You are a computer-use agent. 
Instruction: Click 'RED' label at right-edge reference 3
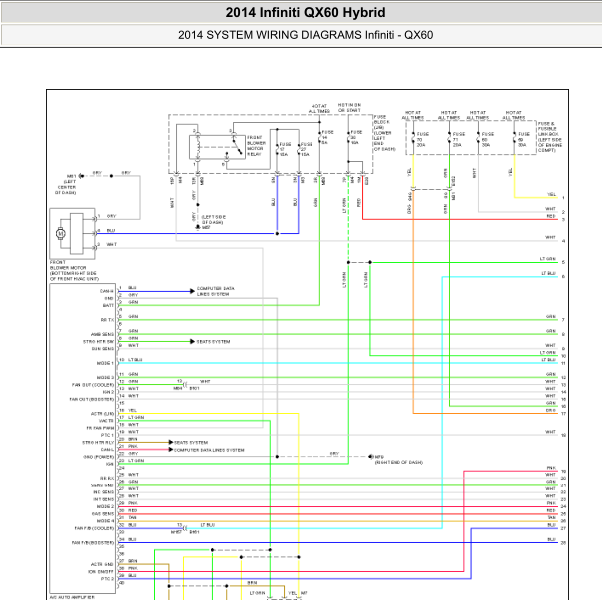551,216
